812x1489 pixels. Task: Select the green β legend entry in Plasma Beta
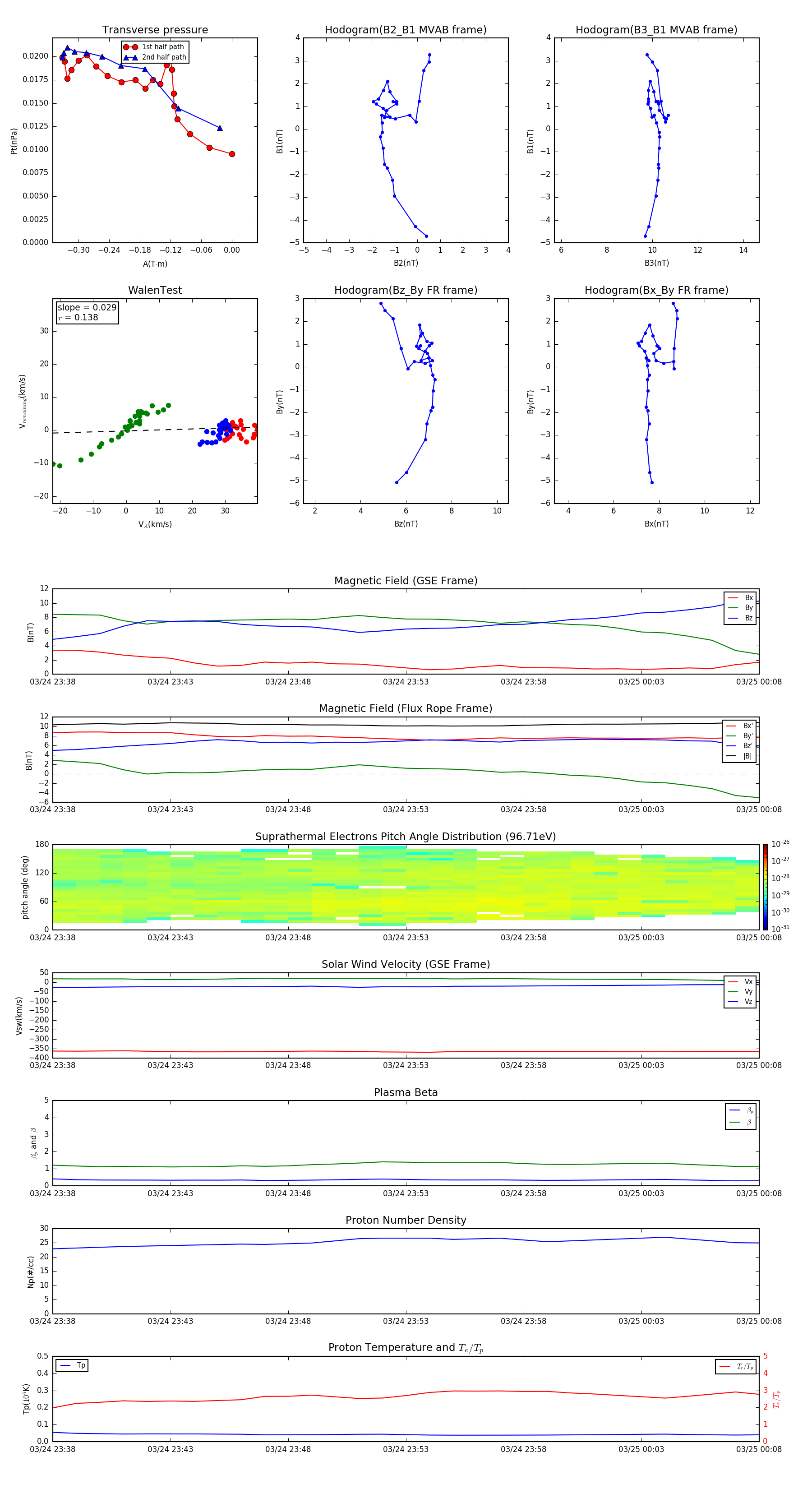741,1123
